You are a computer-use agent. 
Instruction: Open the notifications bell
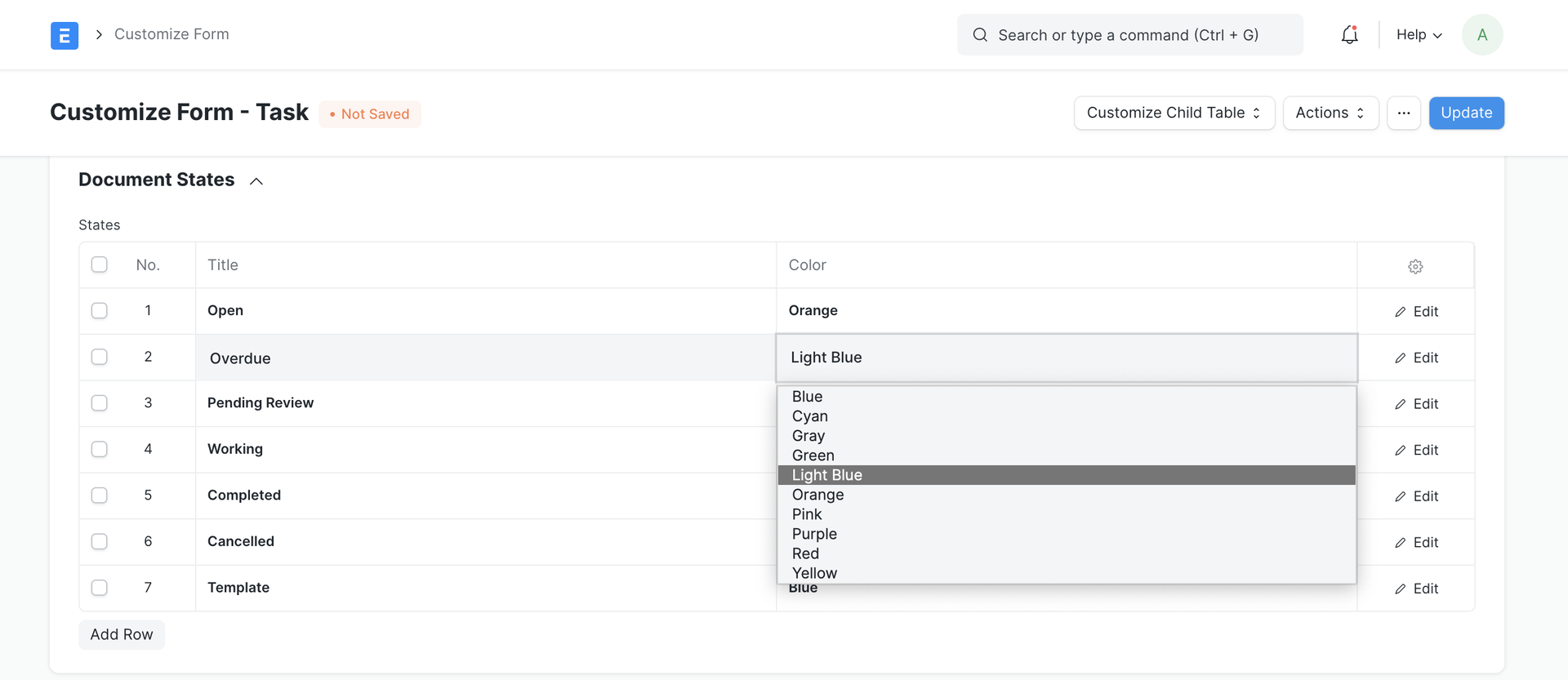(x=1349, y=35)
